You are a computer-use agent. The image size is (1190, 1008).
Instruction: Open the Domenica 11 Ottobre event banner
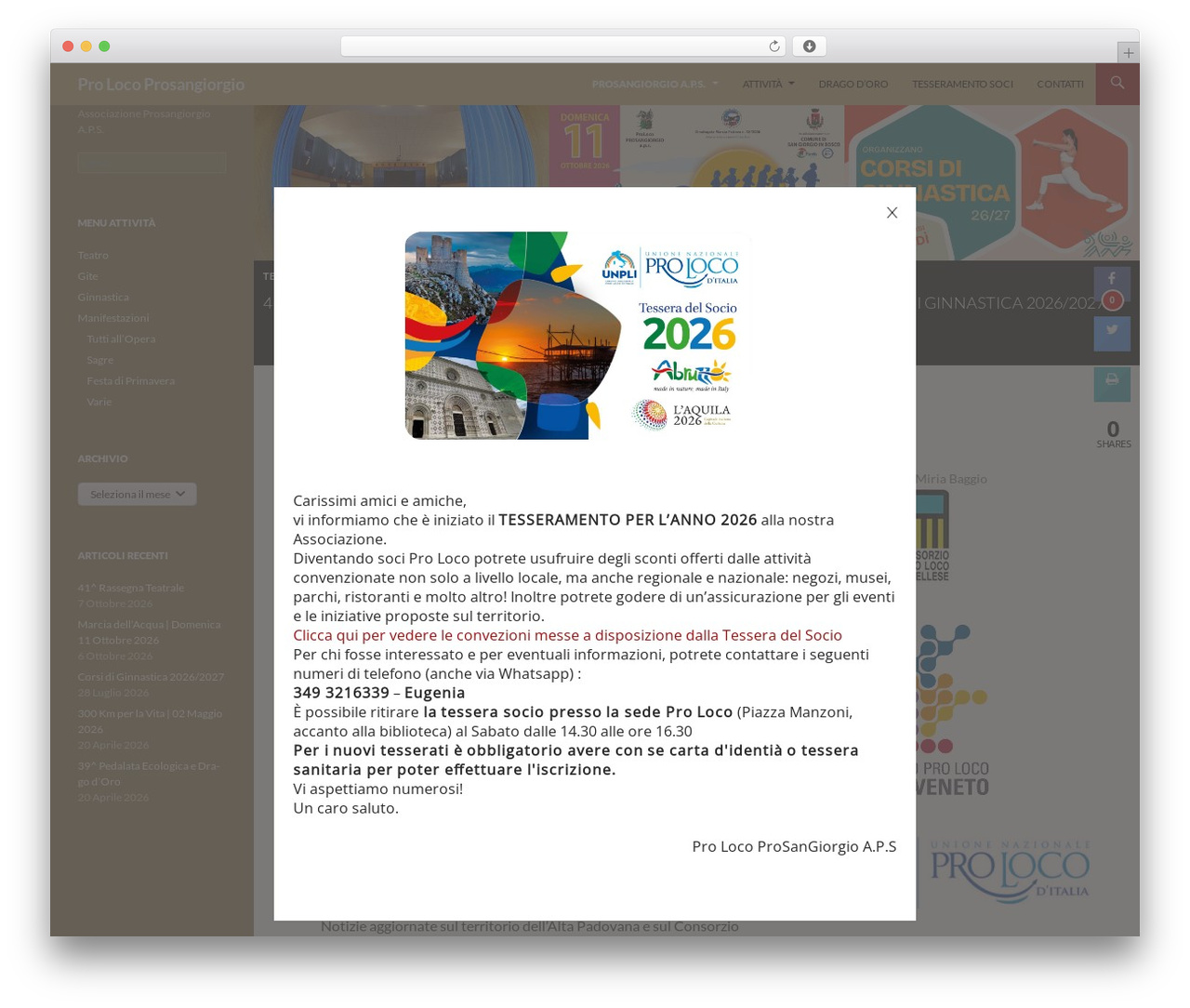coord(696,146)
